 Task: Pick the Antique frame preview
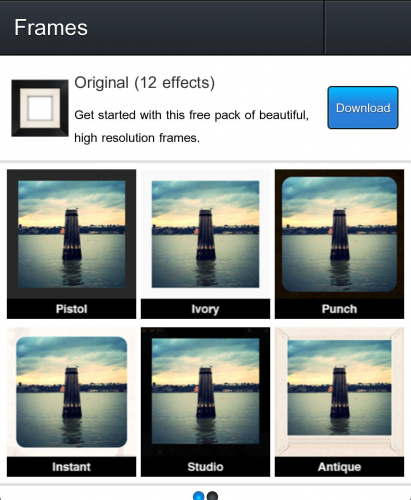pyautogui.click(x=339, y=392)
